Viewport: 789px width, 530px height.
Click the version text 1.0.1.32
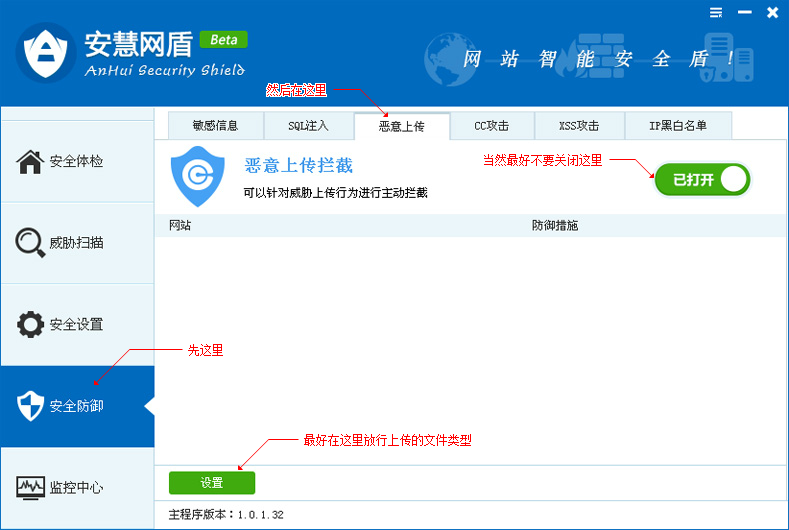260,515
